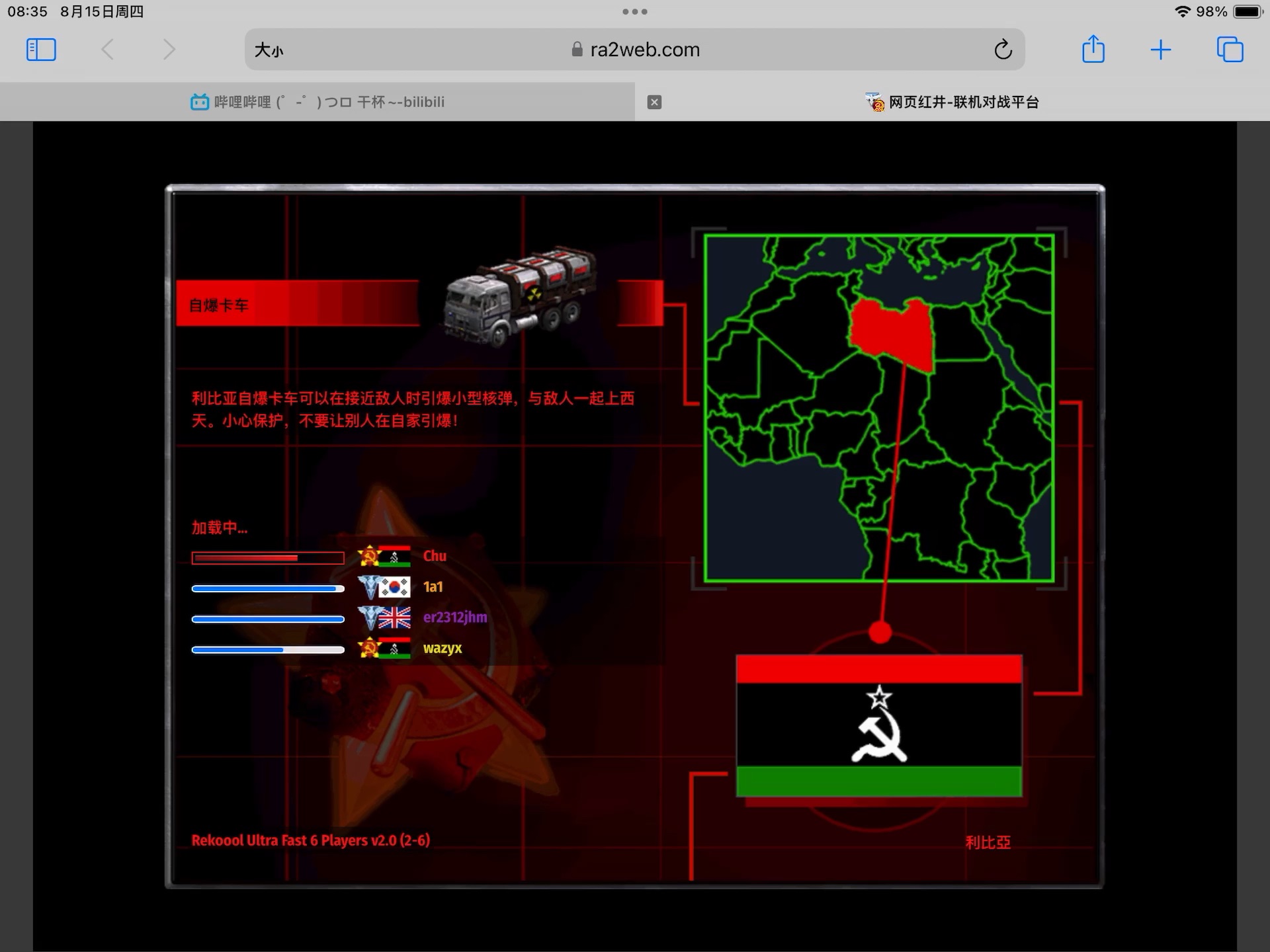This screenshot has height=952, width=1270.
Task: Open the three-dot multitasking menu
Action: point(635,11)
